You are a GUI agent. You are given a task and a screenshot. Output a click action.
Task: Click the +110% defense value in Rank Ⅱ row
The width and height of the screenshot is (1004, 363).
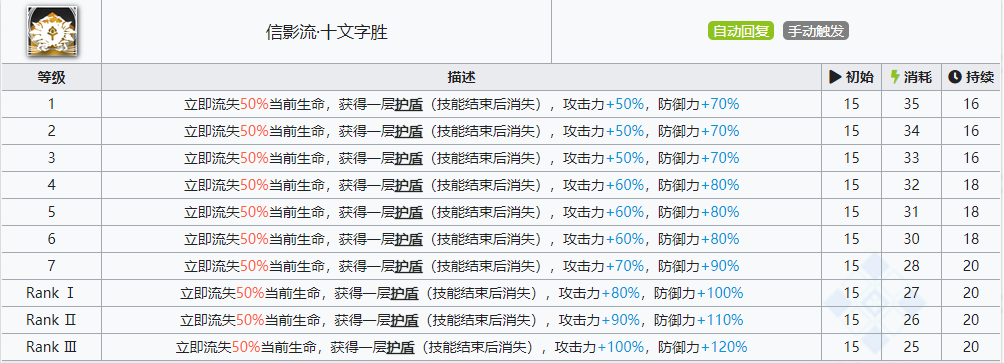pyautogui.click(x=720, y=320)
